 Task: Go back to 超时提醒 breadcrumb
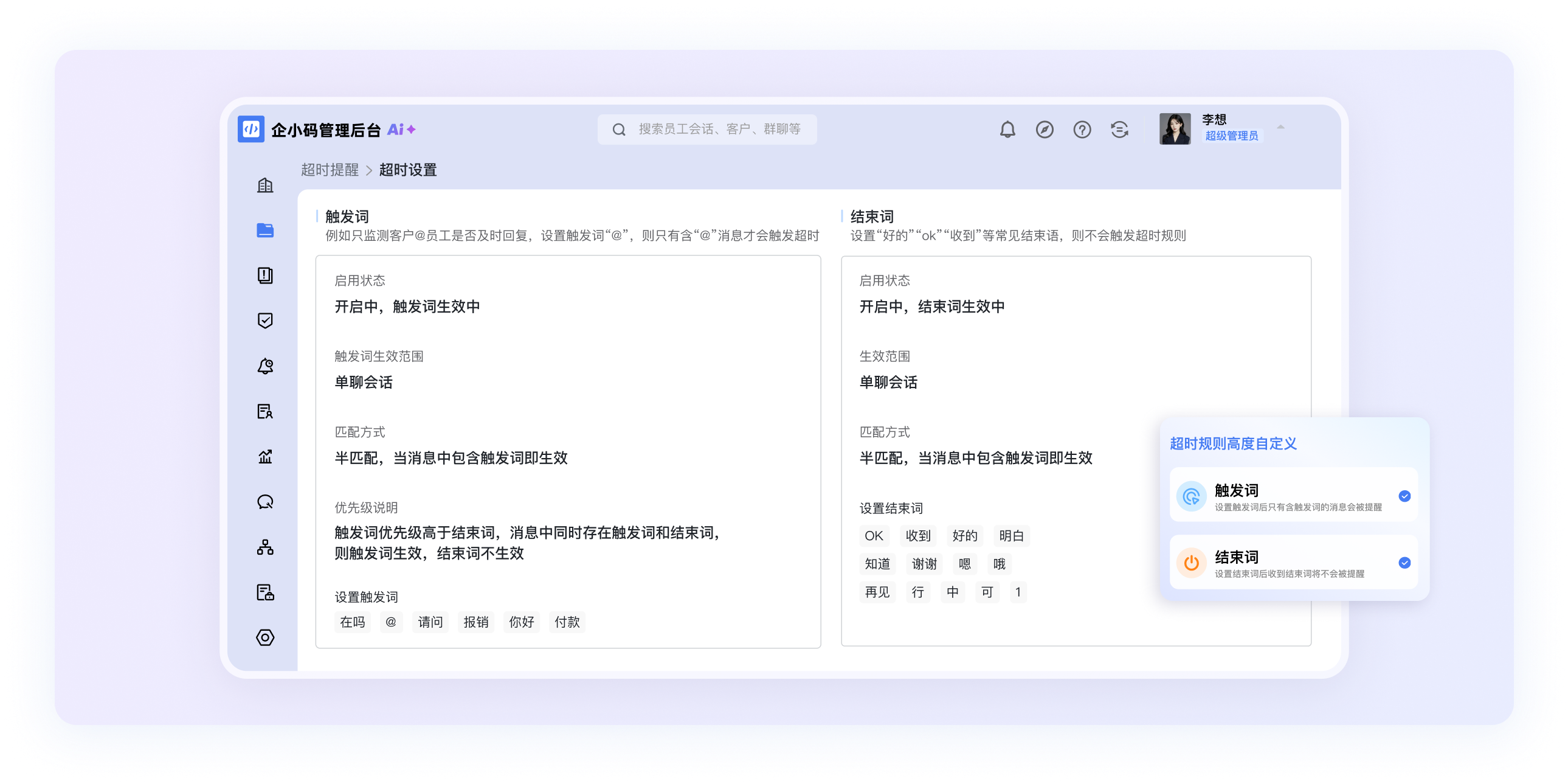(330, 170)
